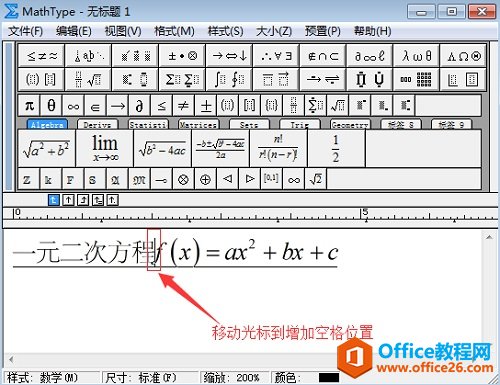The width and height of the screenshot is (500, 385).
Task: Switch to the Derivs tab
Action: [x=97, y=125]
